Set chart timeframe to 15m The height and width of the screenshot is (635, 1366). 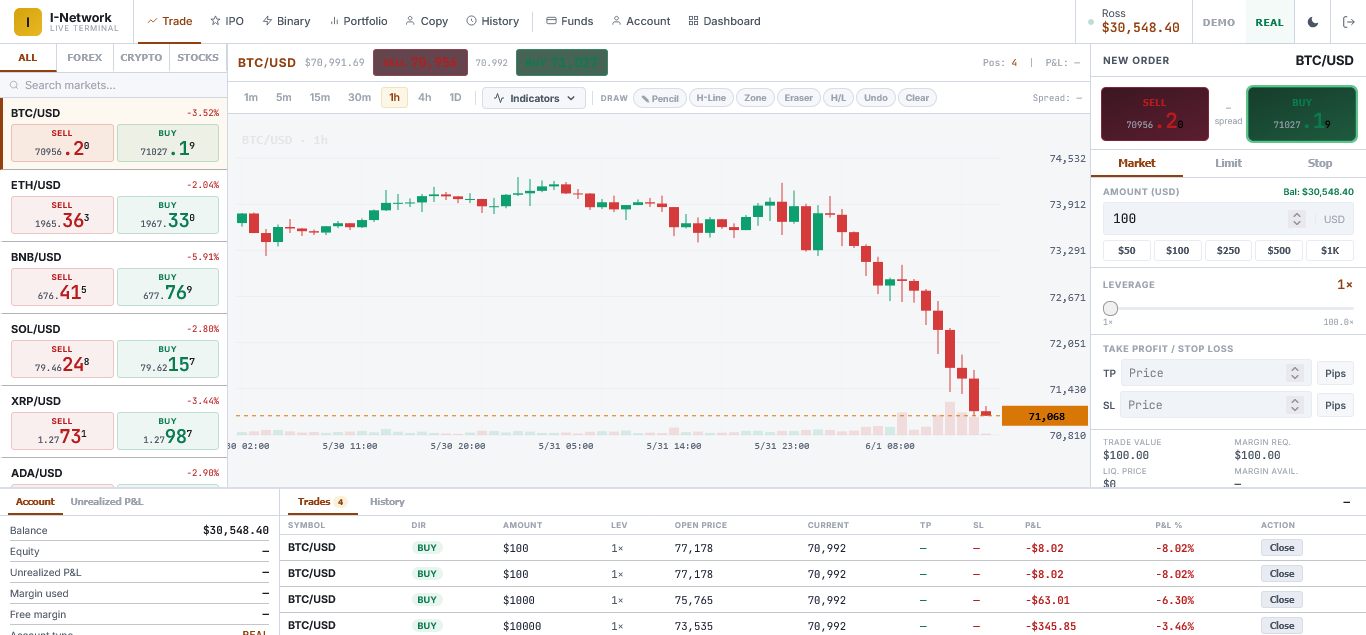320,98
